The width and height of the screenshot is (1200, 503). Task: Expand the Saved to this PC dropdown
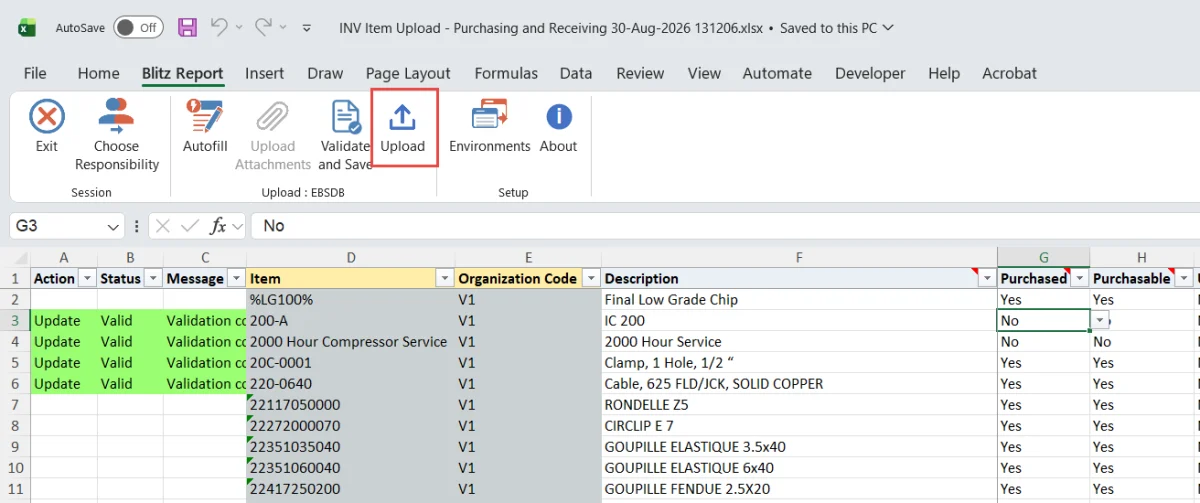(889, 28)
